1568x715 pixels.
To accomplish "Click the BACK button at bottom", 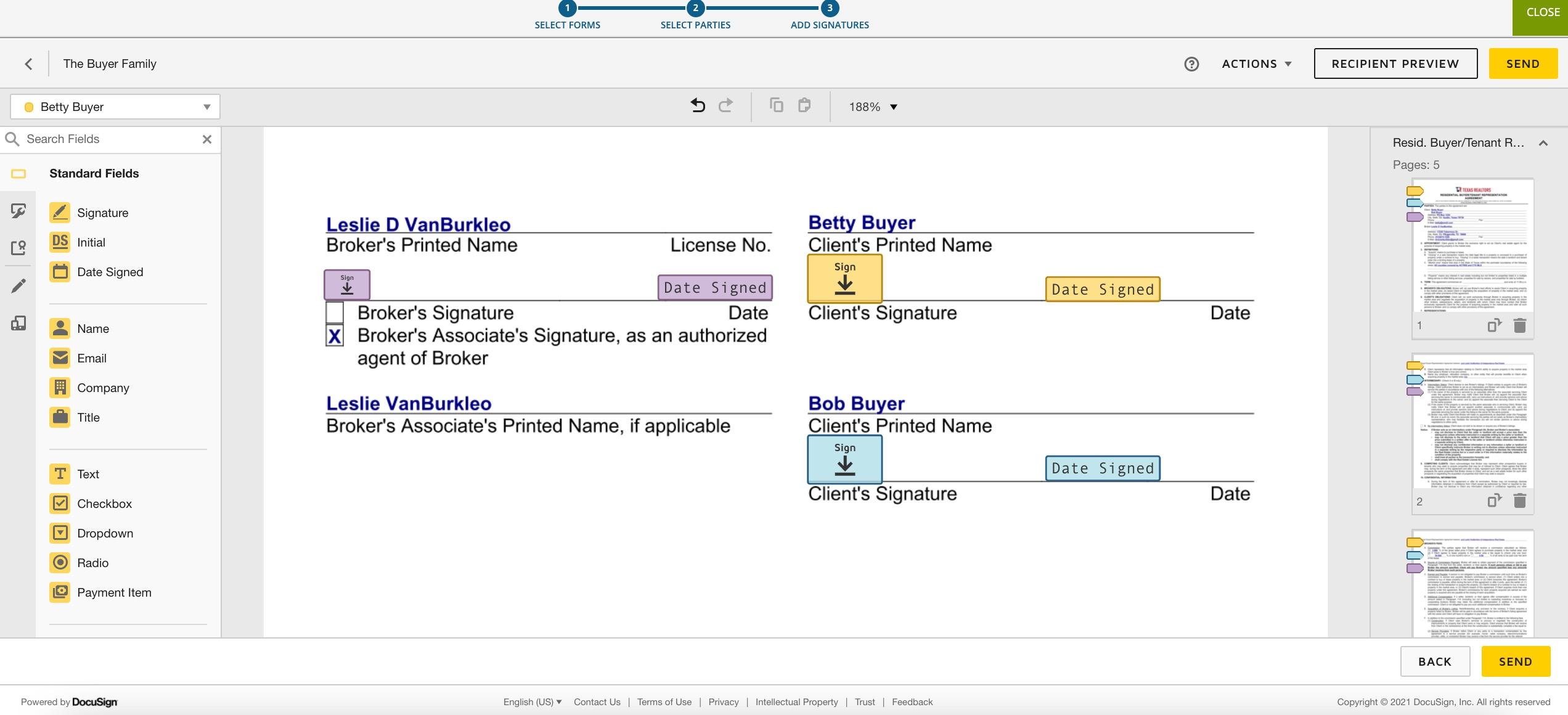I will coord(1434,661).
